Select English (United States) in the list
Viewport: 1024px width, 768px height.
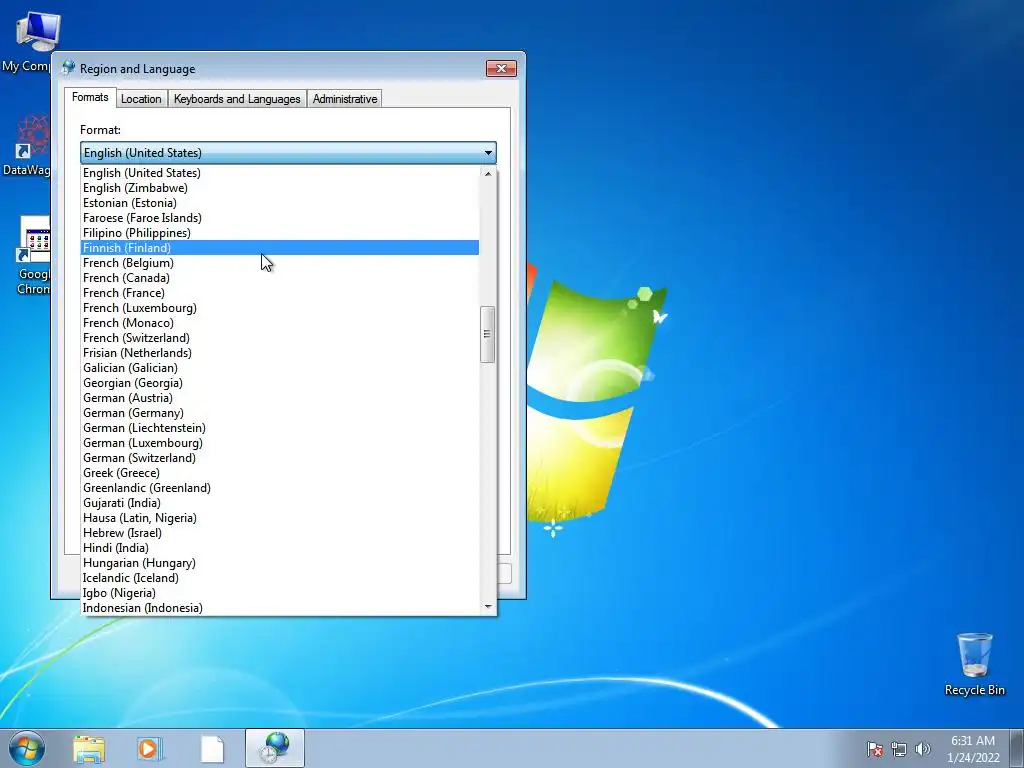(x=280, y=173)
